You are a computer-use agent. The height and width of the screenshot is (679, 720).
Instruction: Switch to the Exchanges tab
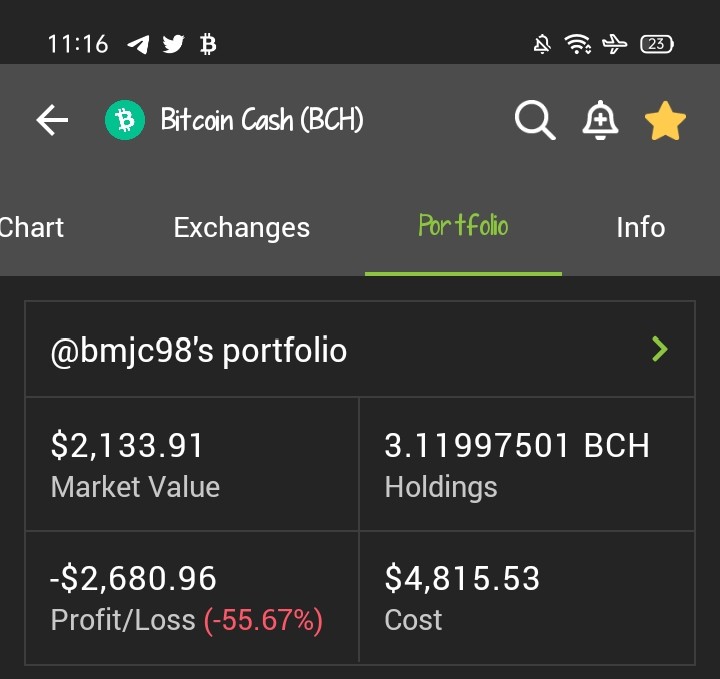pyautogui.click(x=242, y=227)
